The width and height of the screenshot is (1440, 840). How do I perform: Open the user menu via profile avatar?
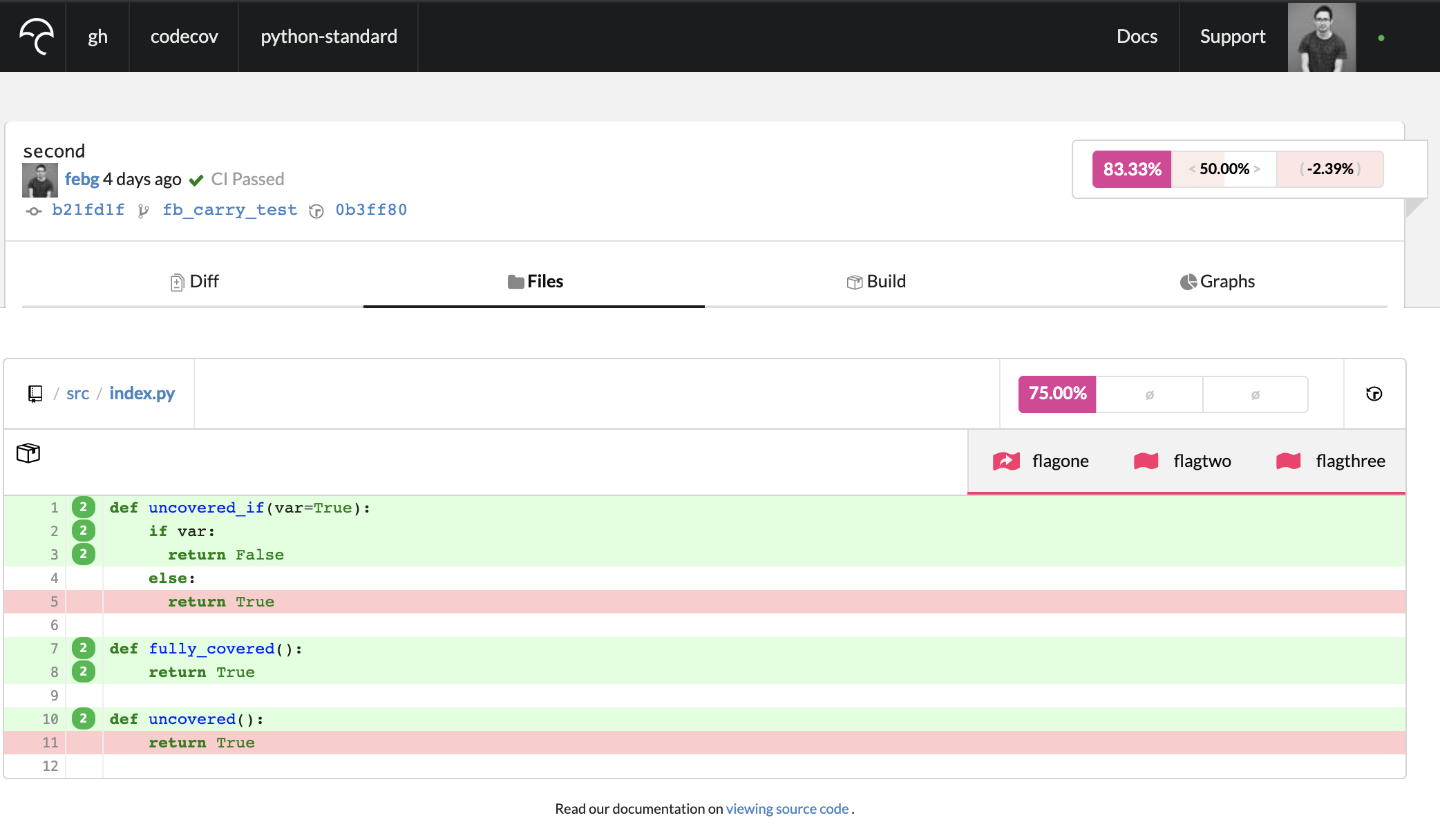pos(1321,37)
